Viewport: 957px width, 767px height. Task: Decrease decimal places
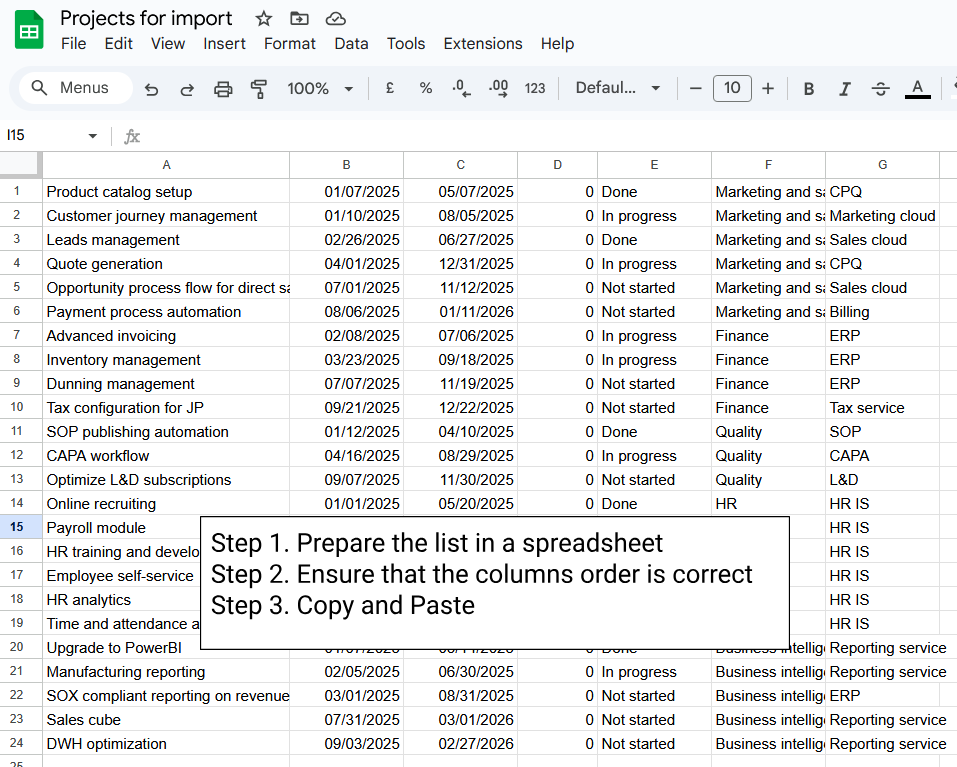click(x=461, y=88)
